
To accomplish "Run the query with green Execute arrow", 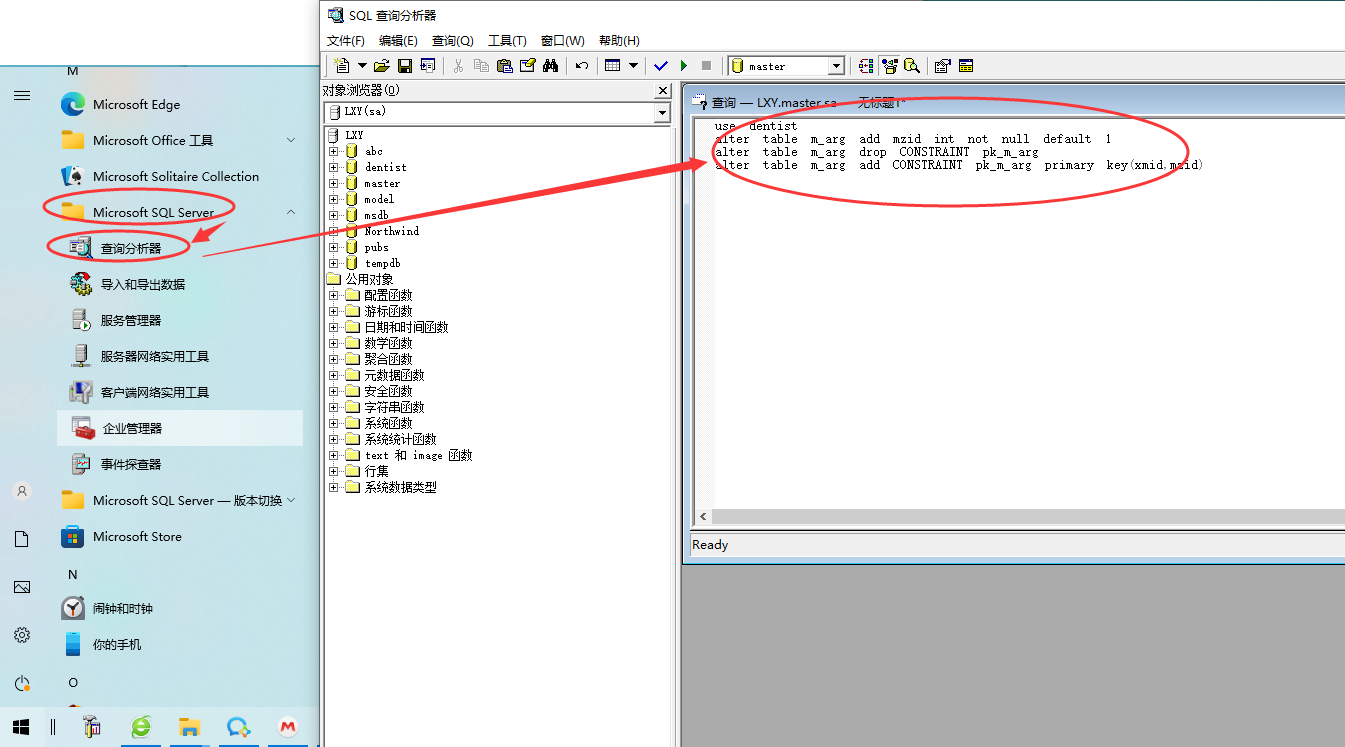I will (684, 66).
